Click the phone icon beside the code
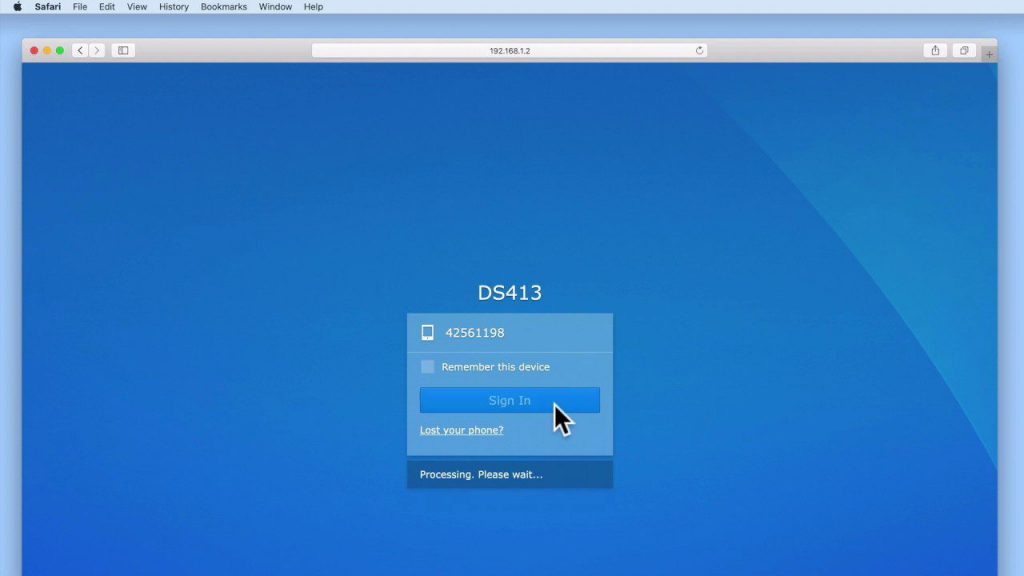This screenshot has height=576, width=1024. tap(427, 332)
